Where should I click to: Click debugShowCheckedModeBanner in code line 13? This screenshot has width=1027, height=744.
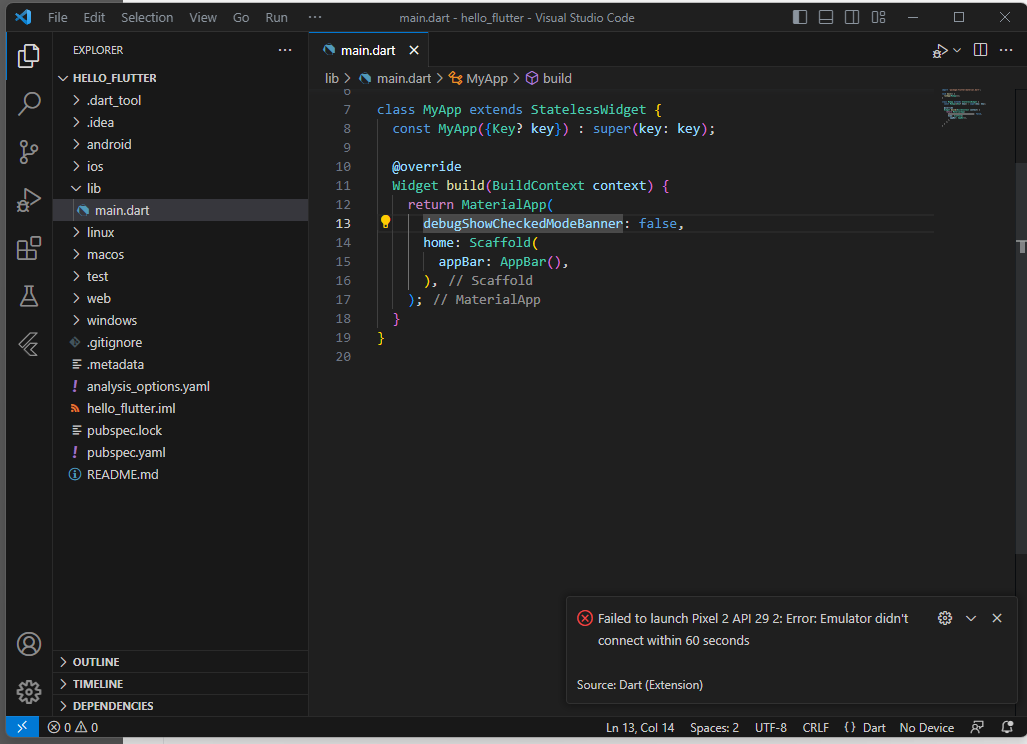coord(523,223)
